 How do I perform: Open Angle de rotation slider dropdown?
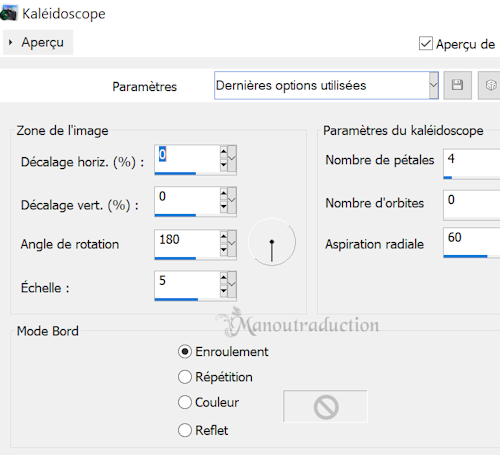[x=232, y=243]
